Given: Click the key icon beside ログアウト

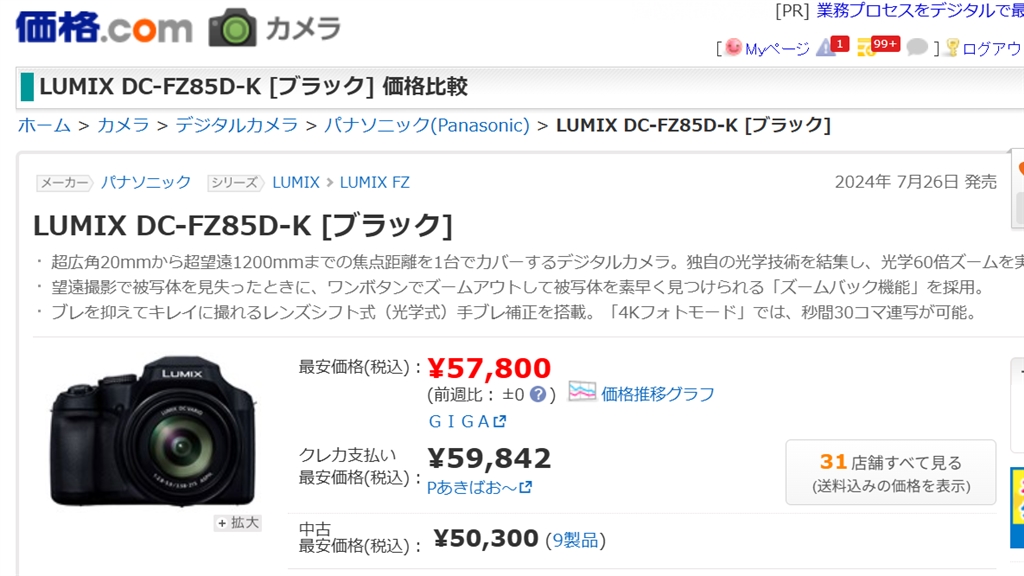Looking at the screenshot, I should click(951, 48).
